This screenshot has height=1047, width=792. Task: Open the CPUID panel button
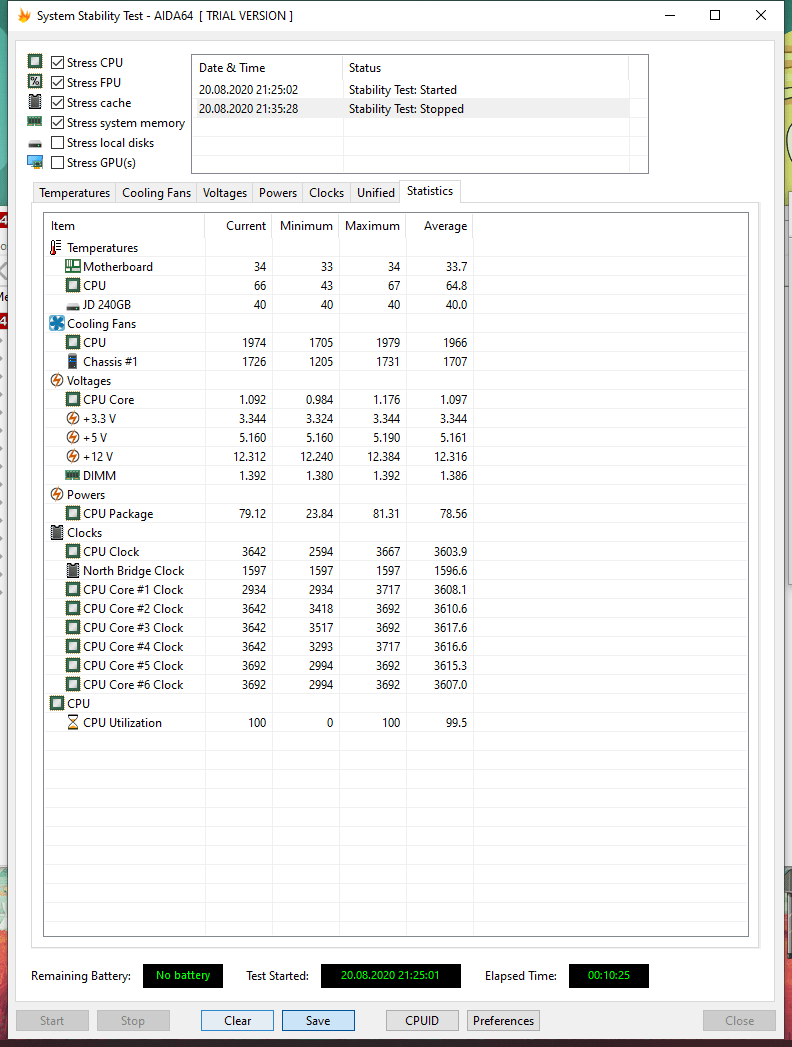click(422, 1020)
